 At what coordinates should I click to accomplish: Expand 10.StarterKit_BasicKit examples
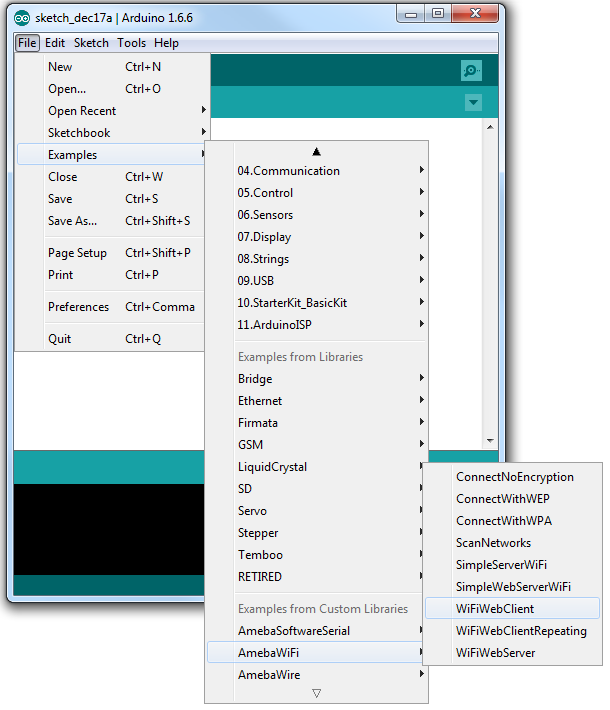coord(317,303)
